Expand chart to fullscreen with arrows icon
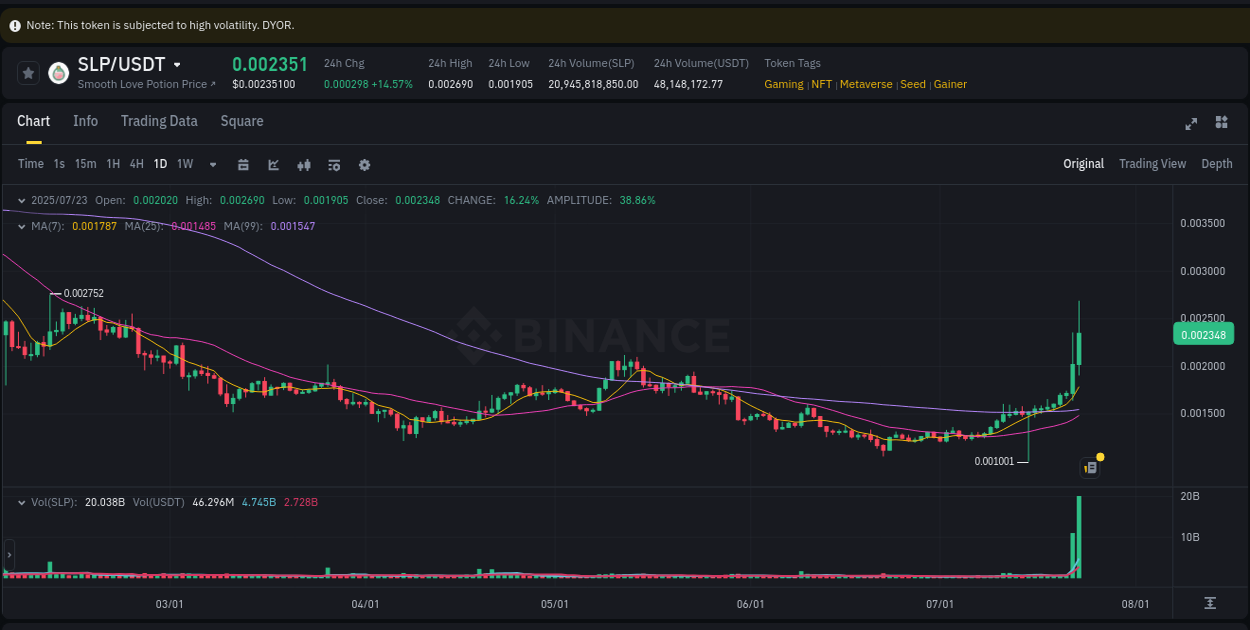The width and height of the screenshot is (1250, 630). pos(1191,124)
